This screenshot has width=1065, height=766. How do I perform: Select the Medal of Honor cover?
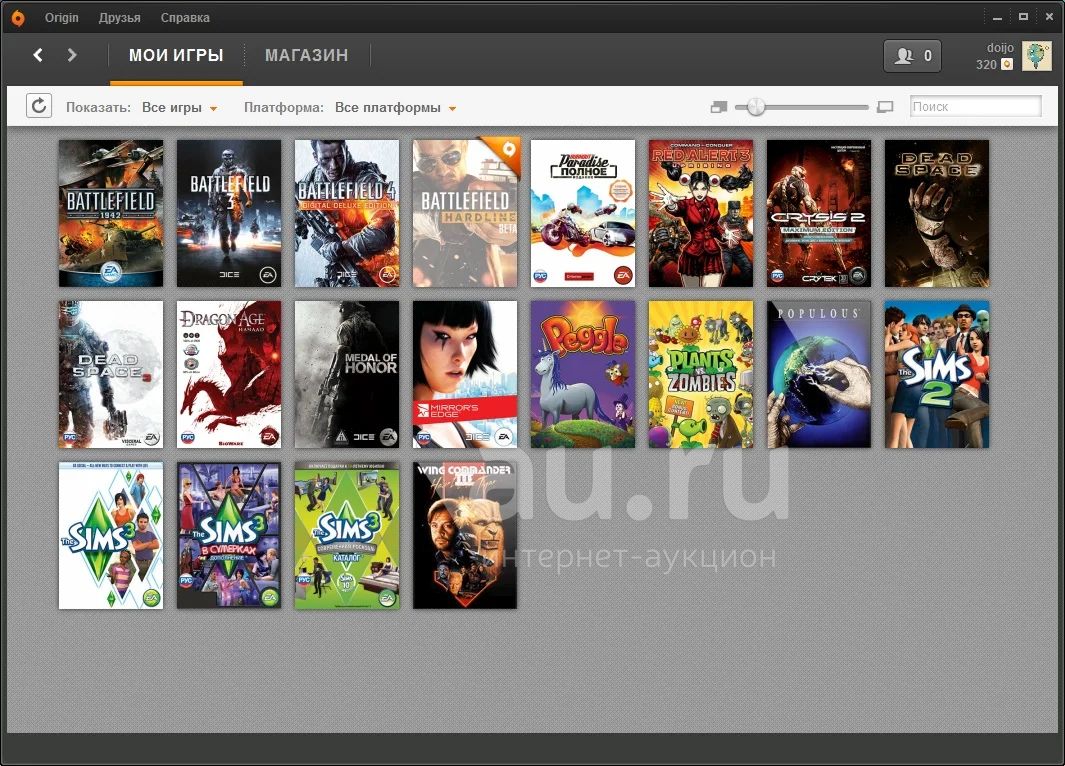click(347, 374)
